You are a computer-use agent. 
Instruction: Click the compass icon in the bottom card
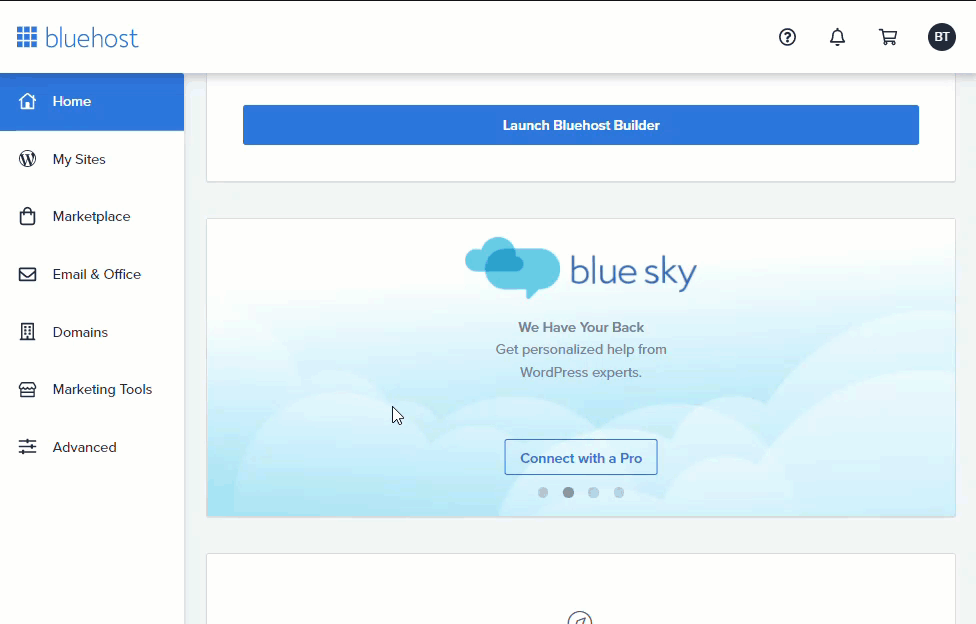point(580,618)
